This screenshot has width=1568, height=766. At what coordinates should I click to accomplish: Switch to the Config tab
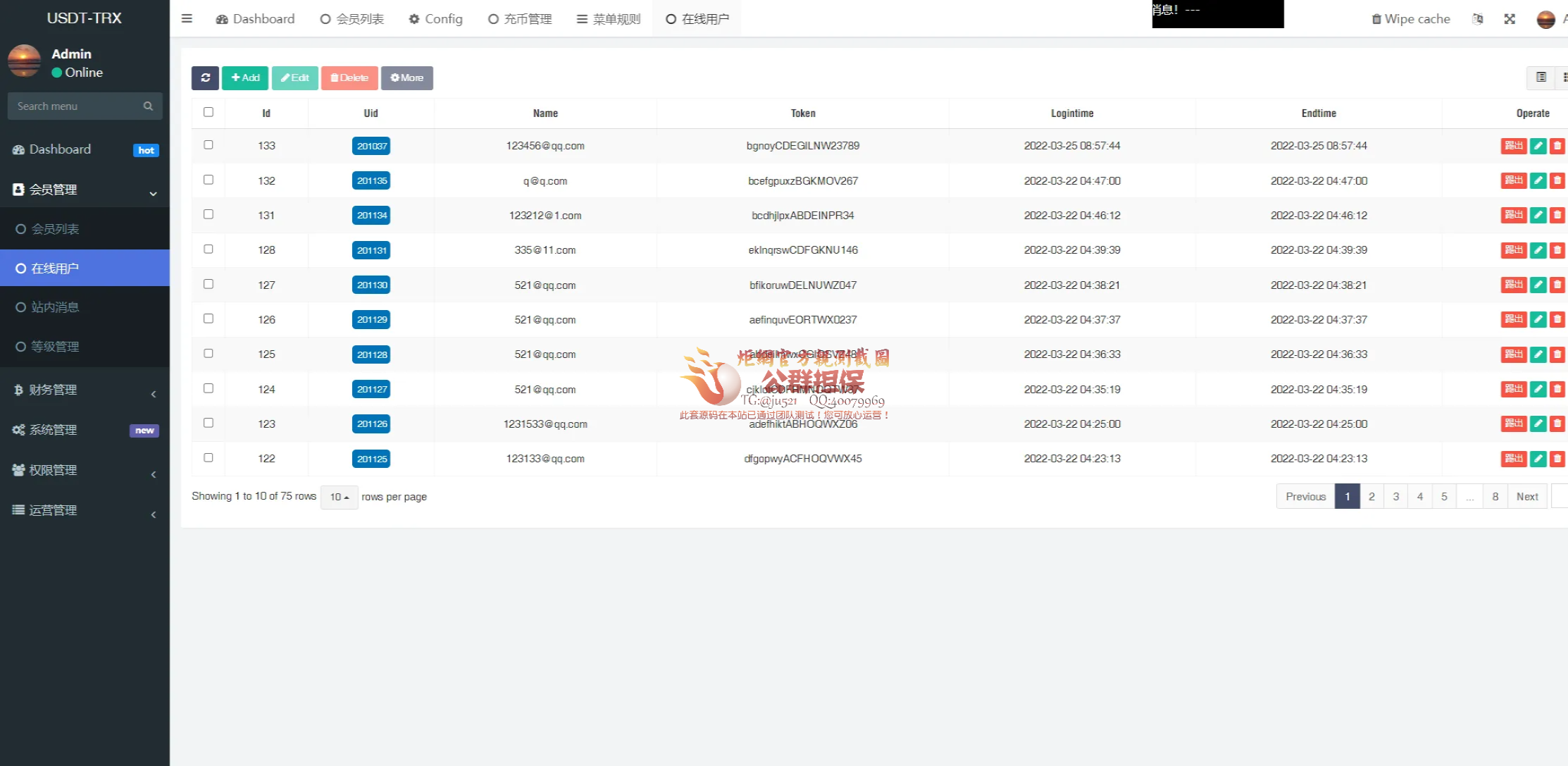[x=436, y=19]
